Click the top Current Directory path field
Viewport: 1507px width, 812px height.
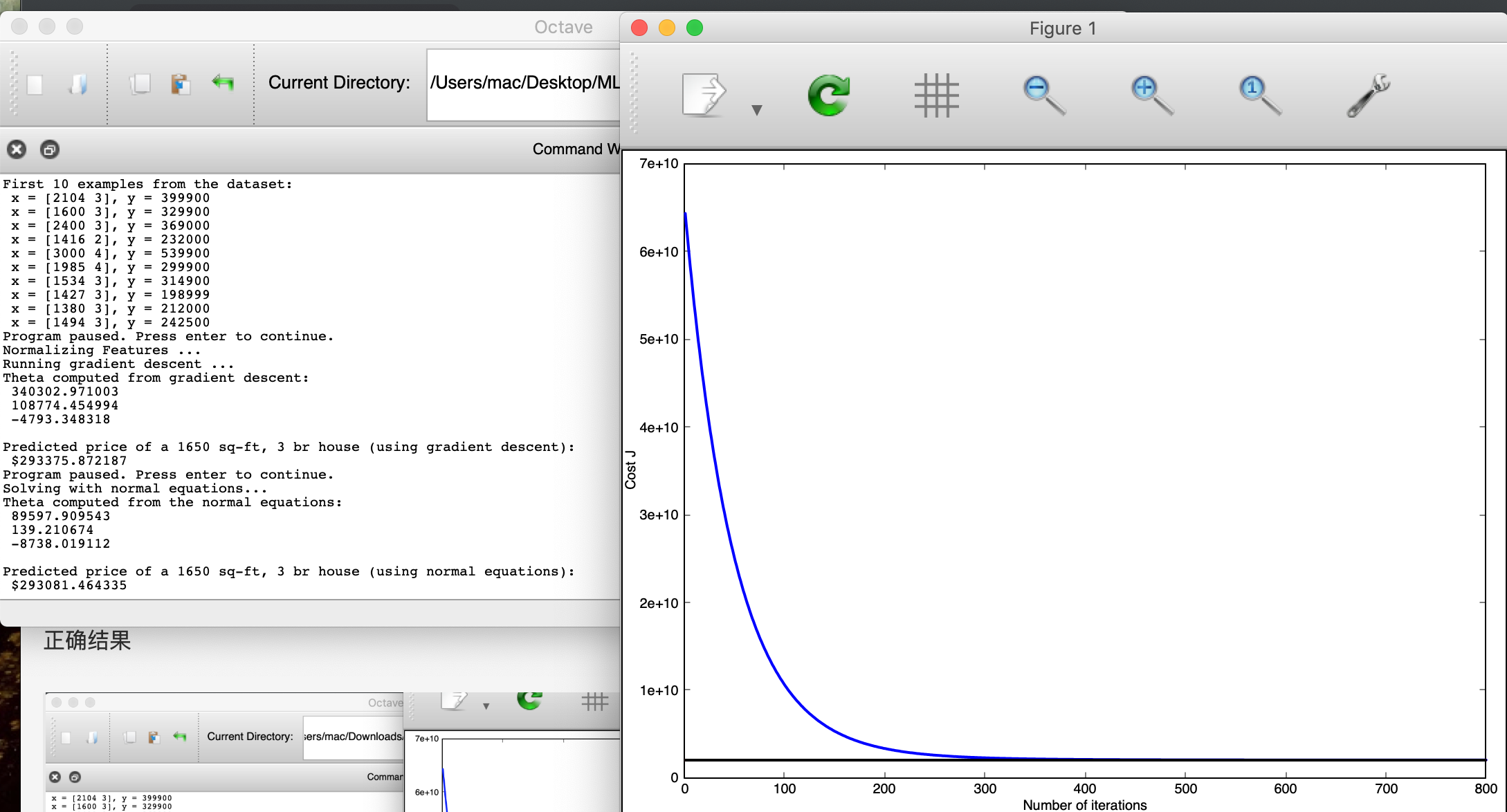click(x=523, y=84)
